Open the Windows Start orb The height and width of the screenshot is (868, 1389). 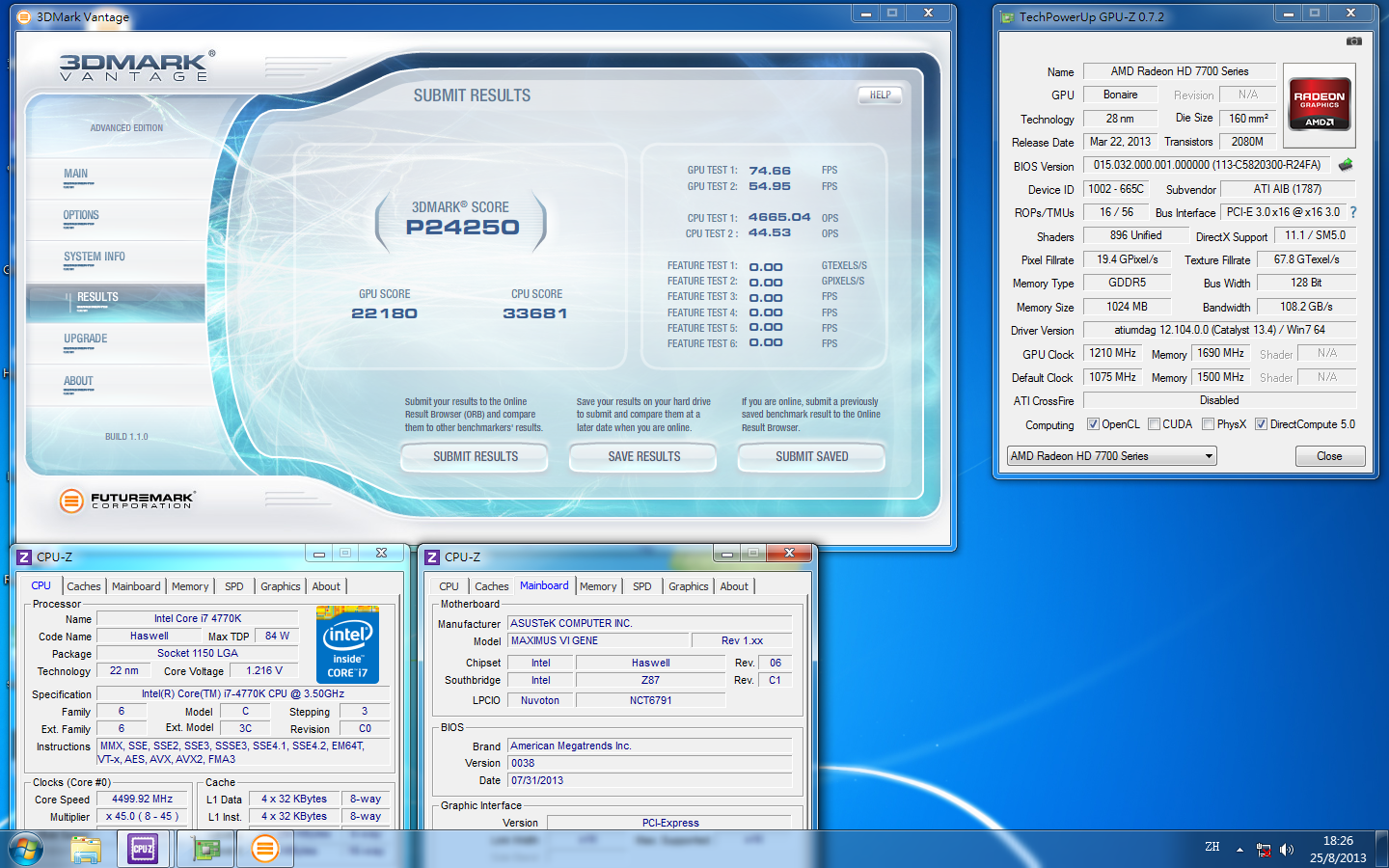click(25, 850)
